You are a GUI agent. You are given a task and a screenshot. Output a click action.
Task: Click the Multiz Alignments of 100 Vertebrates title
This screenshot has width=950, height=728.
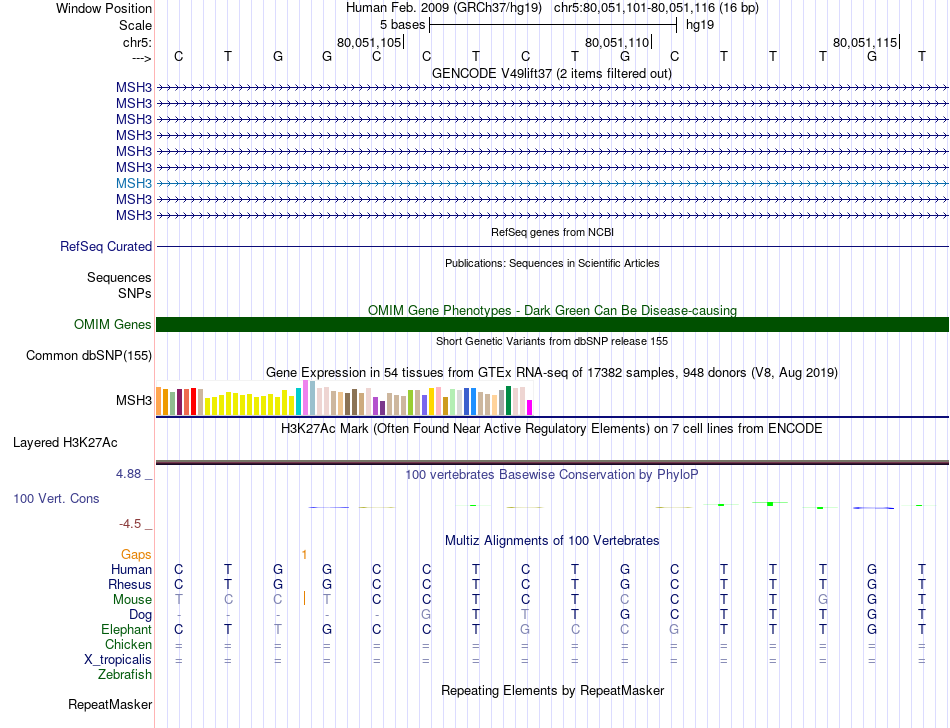552,540
